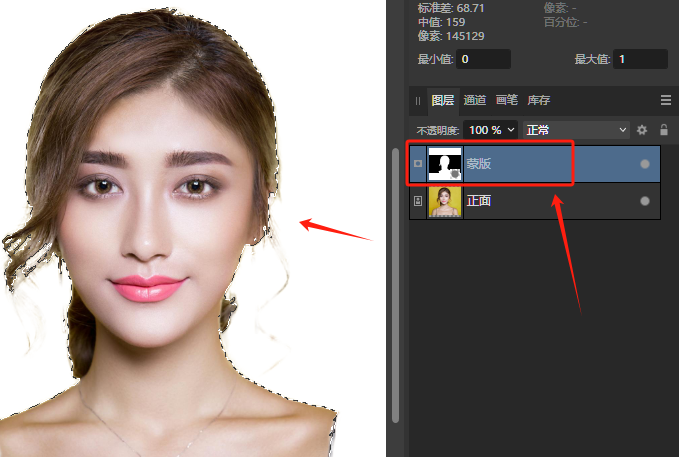
Task: Click the vertical scrollbar beside the canvas
Action: tap(397, 300)
